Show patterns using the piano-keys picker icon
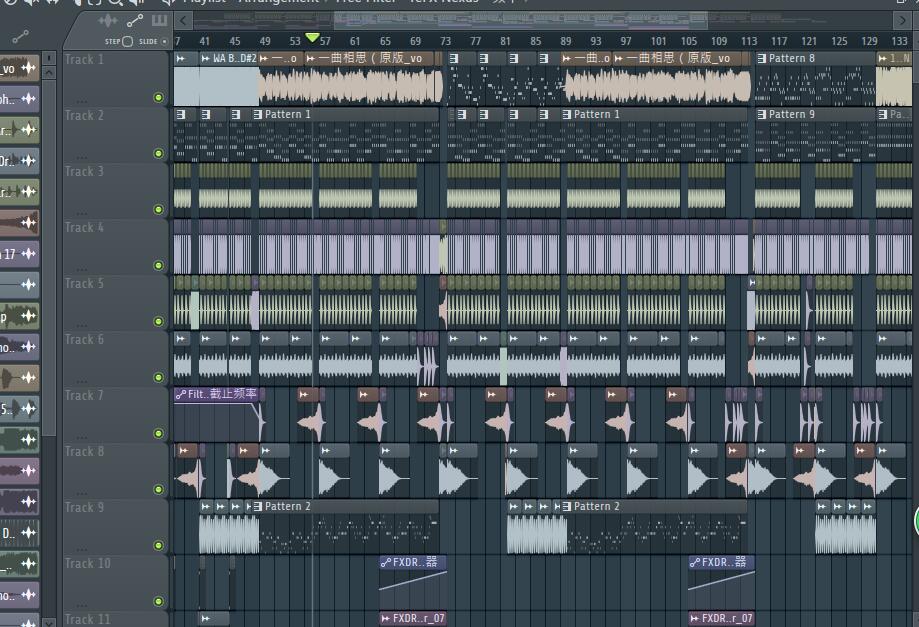Viewport: 919px width, 627px height. [x=159, y=21]
